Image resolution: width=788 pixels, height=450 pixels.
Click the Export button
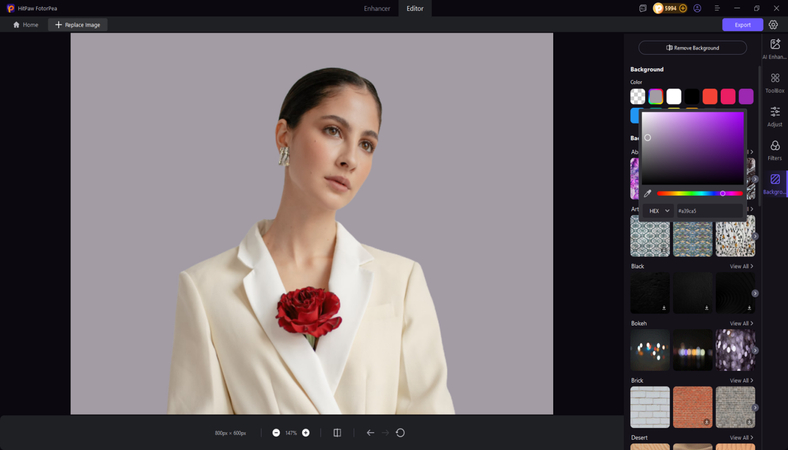[x=742, y=25]
